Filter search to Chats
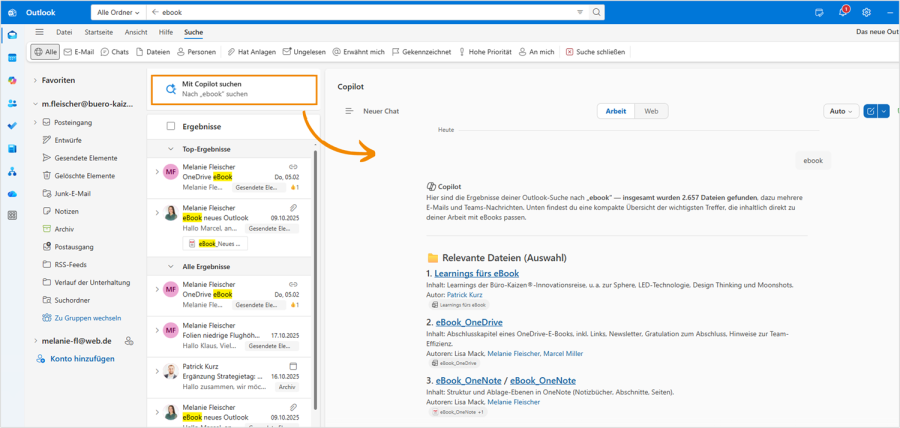This screenshot has height=428, width=900. click(115, 52)
